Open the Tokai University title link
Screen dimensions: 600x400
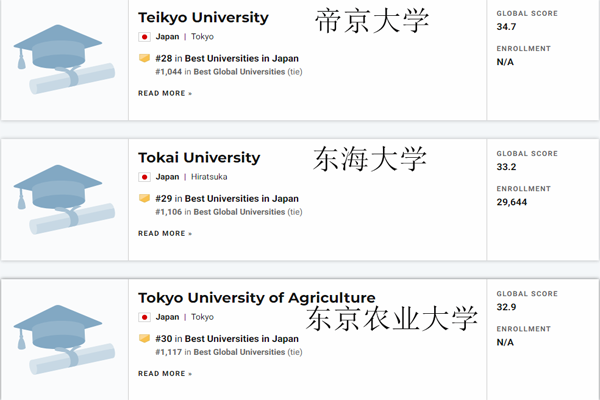click(x=199, y=158)
